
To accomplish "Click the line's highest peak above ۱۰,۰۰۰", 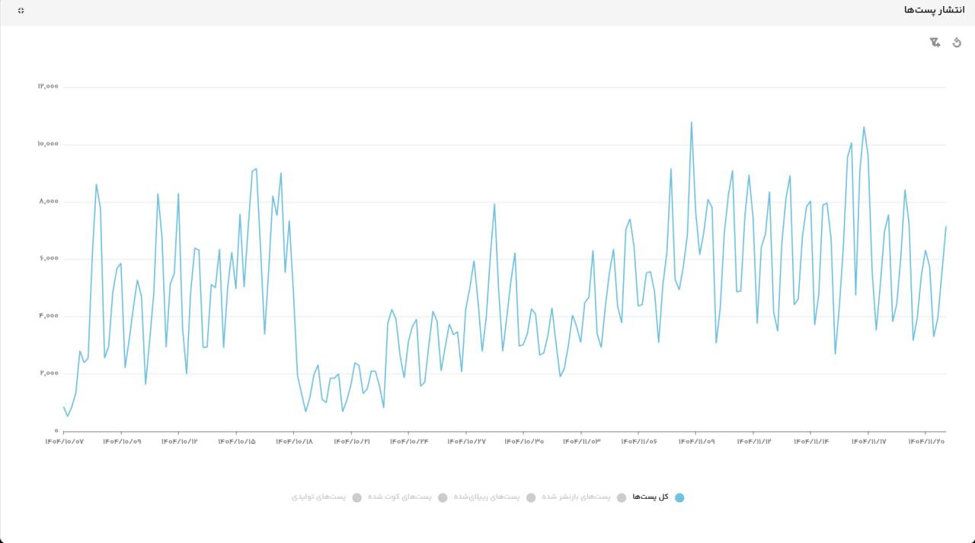I will coord(691,123).
